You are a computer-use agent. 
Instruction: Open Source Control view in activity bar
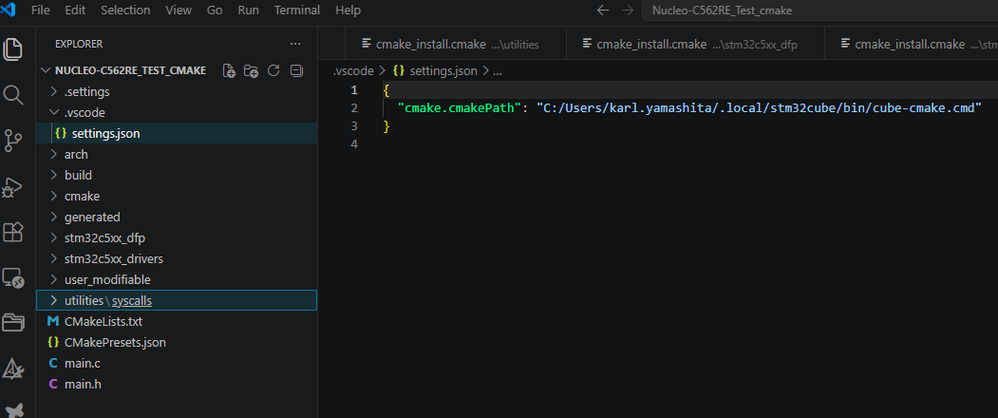click(13, 141)
